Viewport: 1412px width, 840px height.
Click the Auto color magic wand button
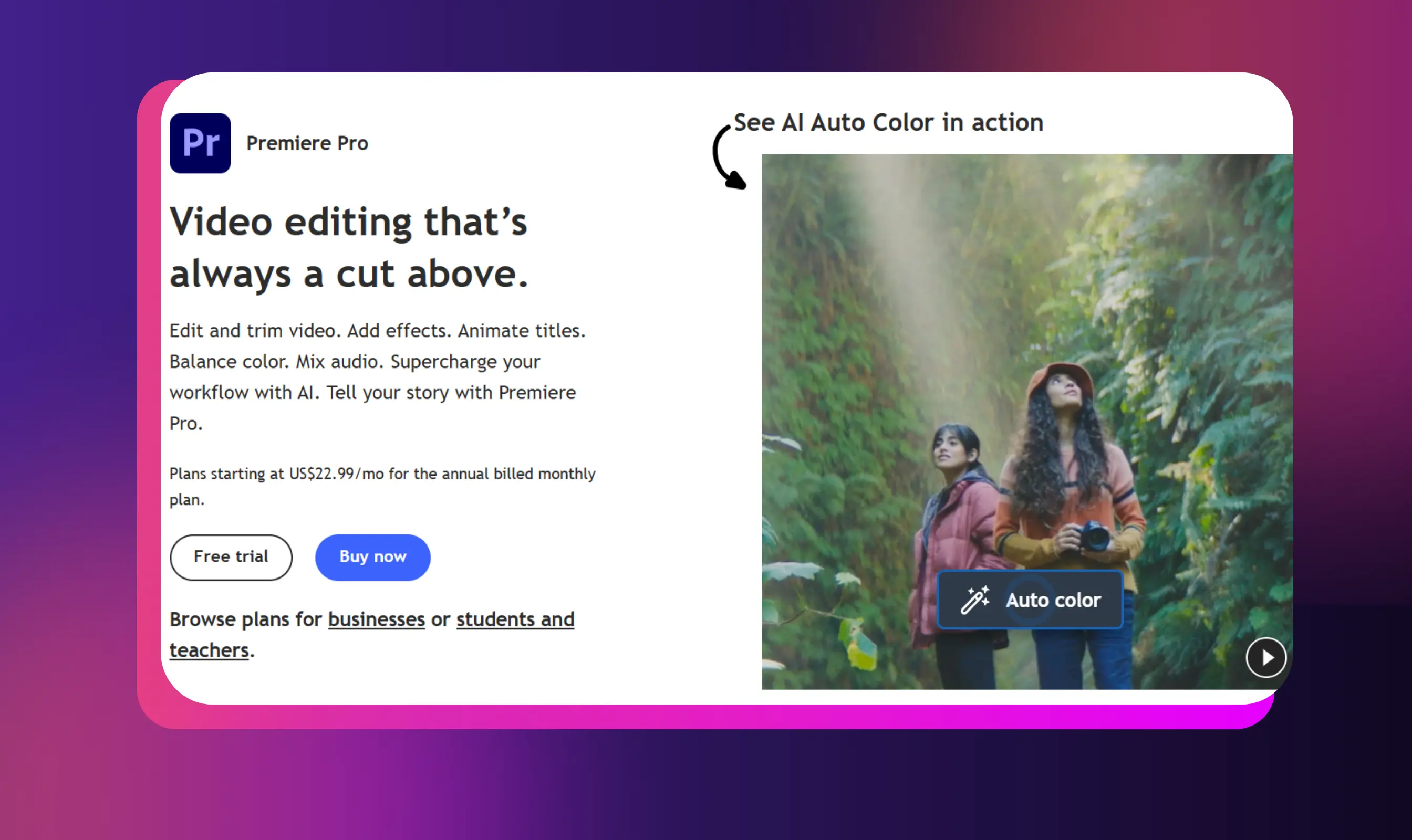[x=1030, y=600]
